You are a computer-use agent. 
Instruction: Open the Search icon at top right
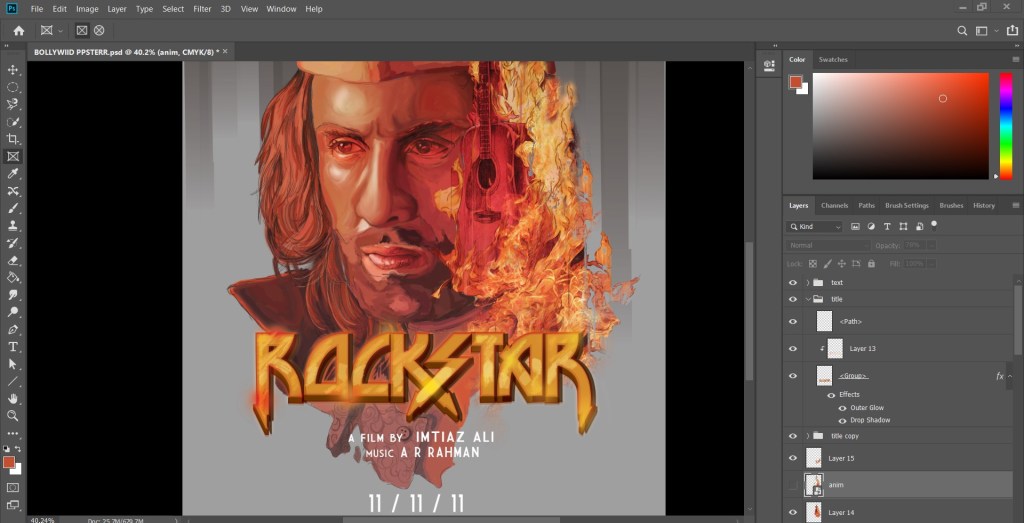pyautogui.click(x=962, y=31)
